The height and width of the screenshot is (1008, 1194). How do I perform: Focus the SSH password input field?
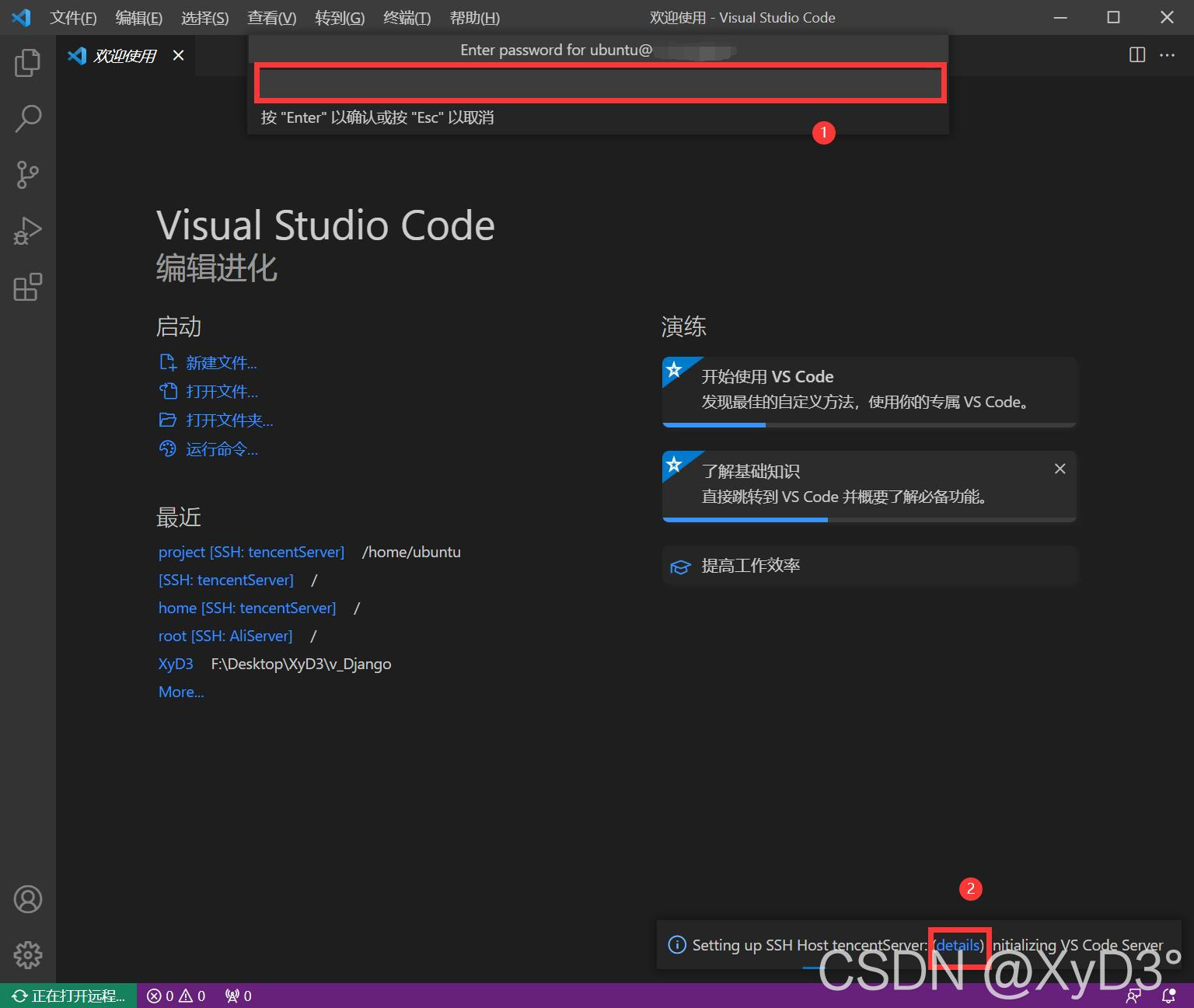[600, 83]
